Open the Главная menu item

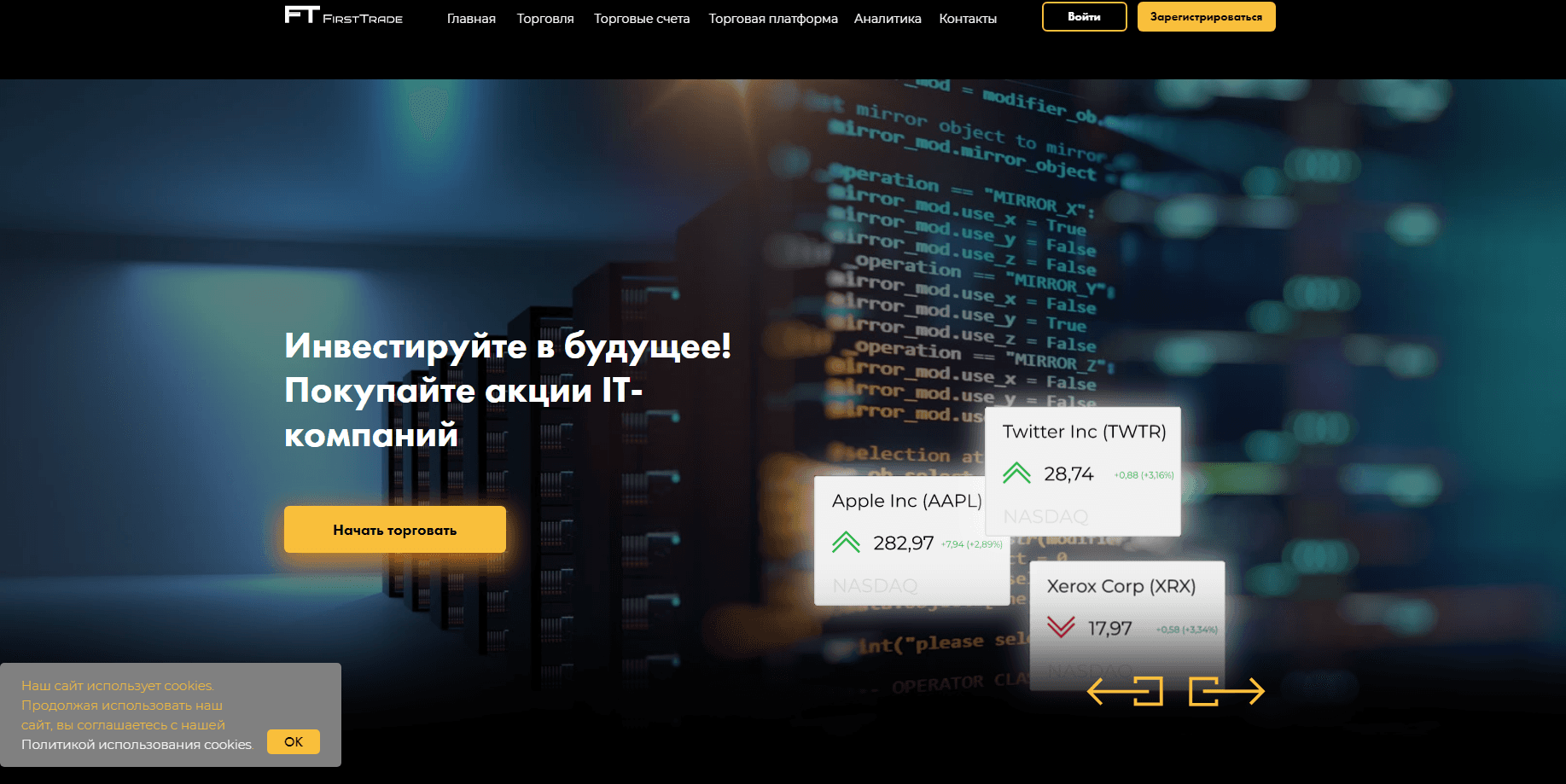point(471,18)
